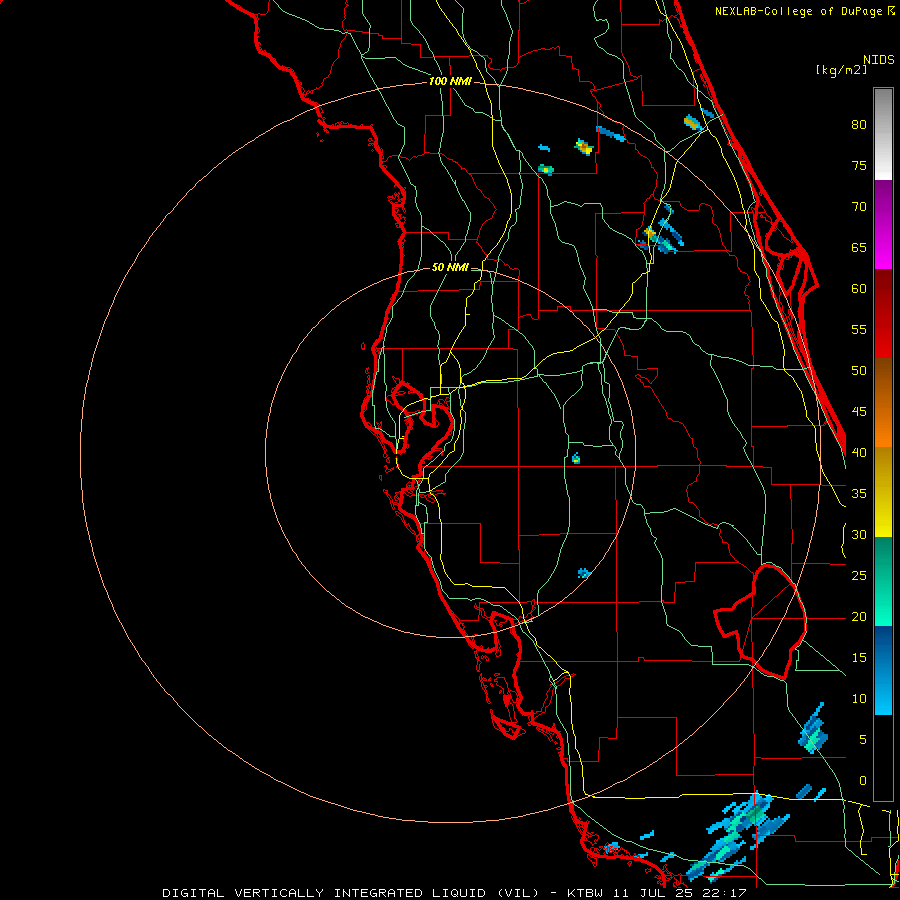Click the 5 value on the color scale
This screenshot has height=900, width=900.
863,740
